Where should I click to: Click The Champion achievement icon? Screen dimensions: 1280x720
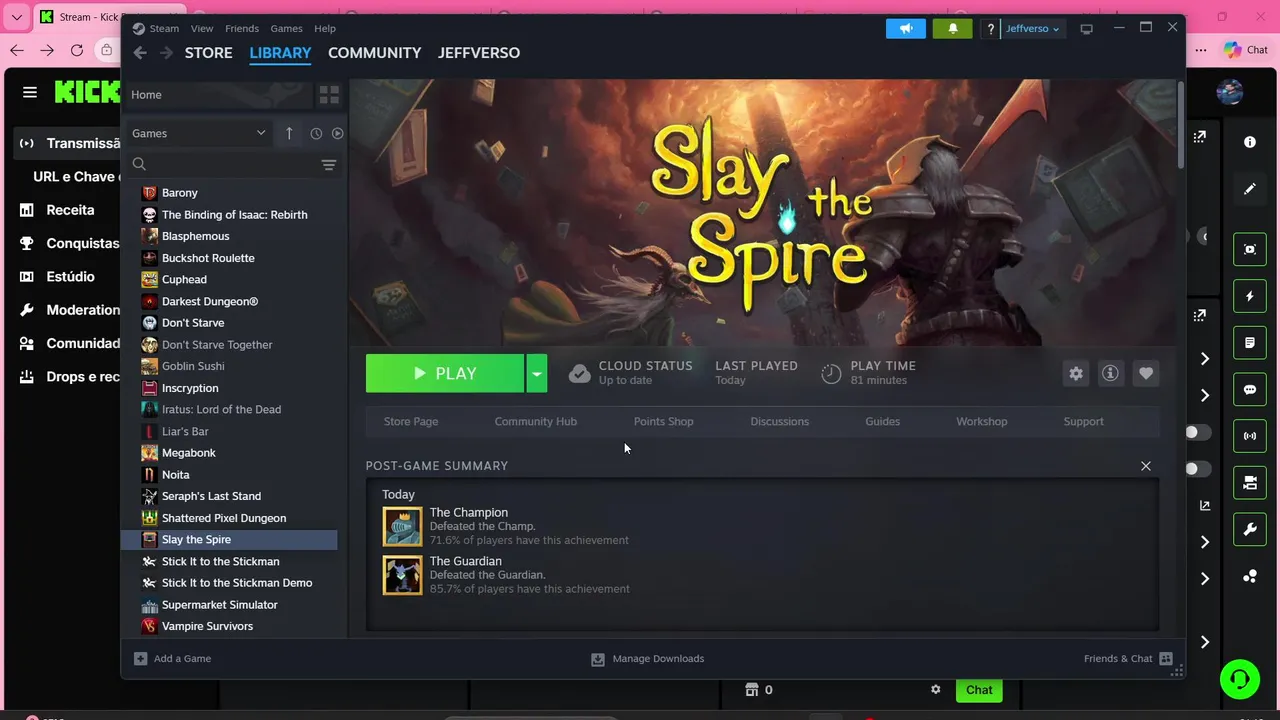tap(402, 526)
